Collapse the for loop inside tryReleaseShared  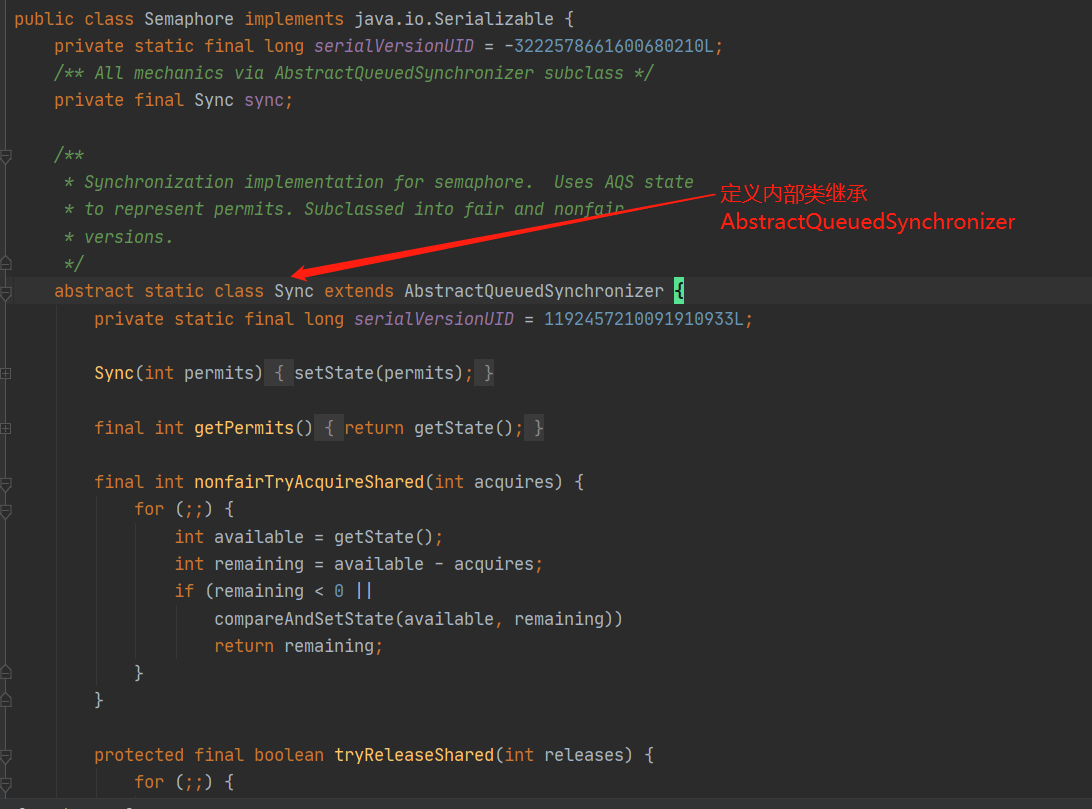(x=6, y=782)
